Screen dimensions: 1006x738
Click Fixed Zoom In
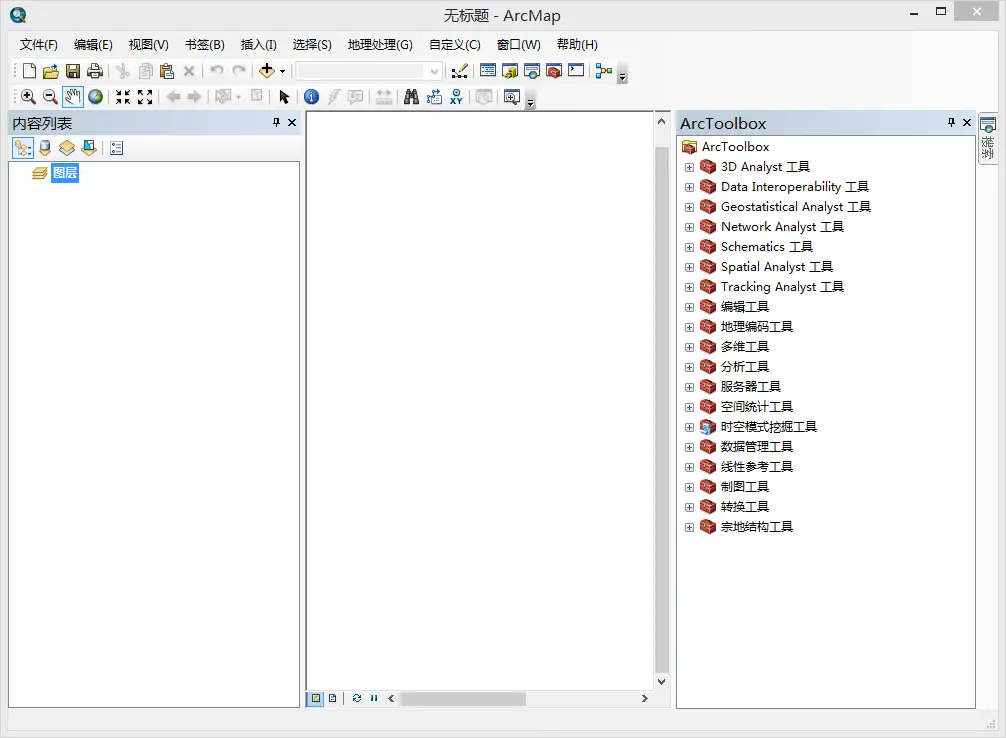click(123, 97)
